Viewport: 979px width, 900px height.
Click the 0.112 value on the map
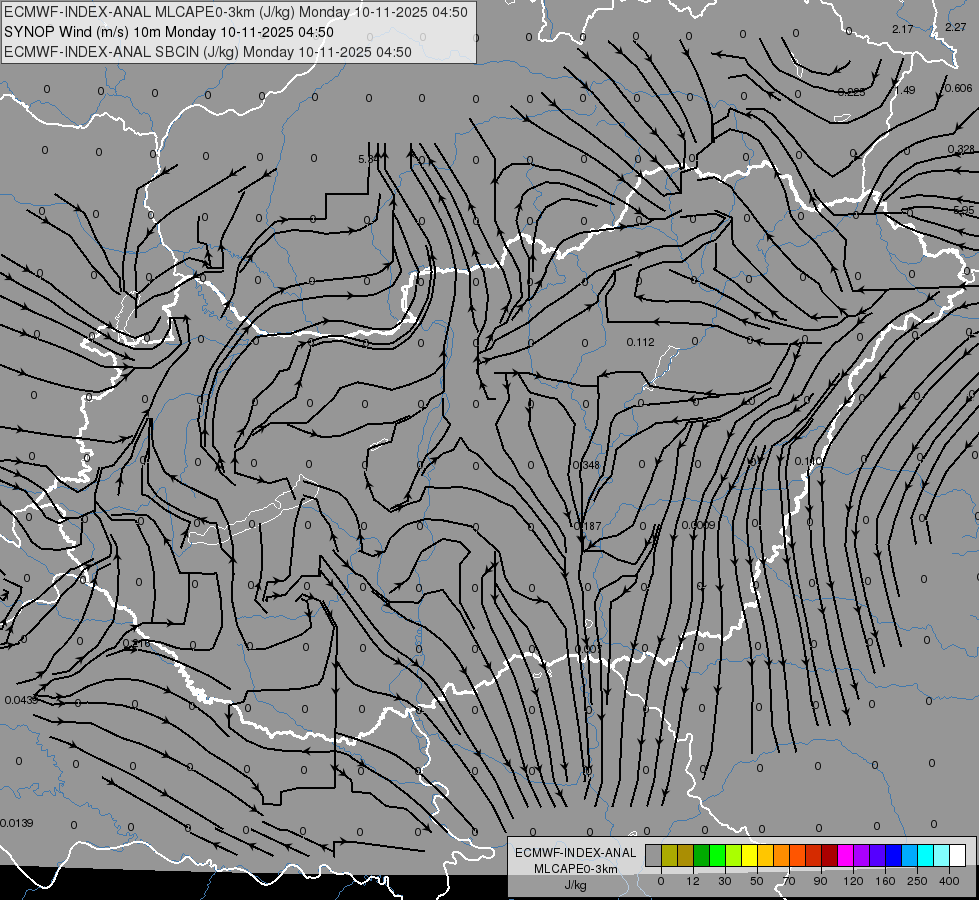641,342
